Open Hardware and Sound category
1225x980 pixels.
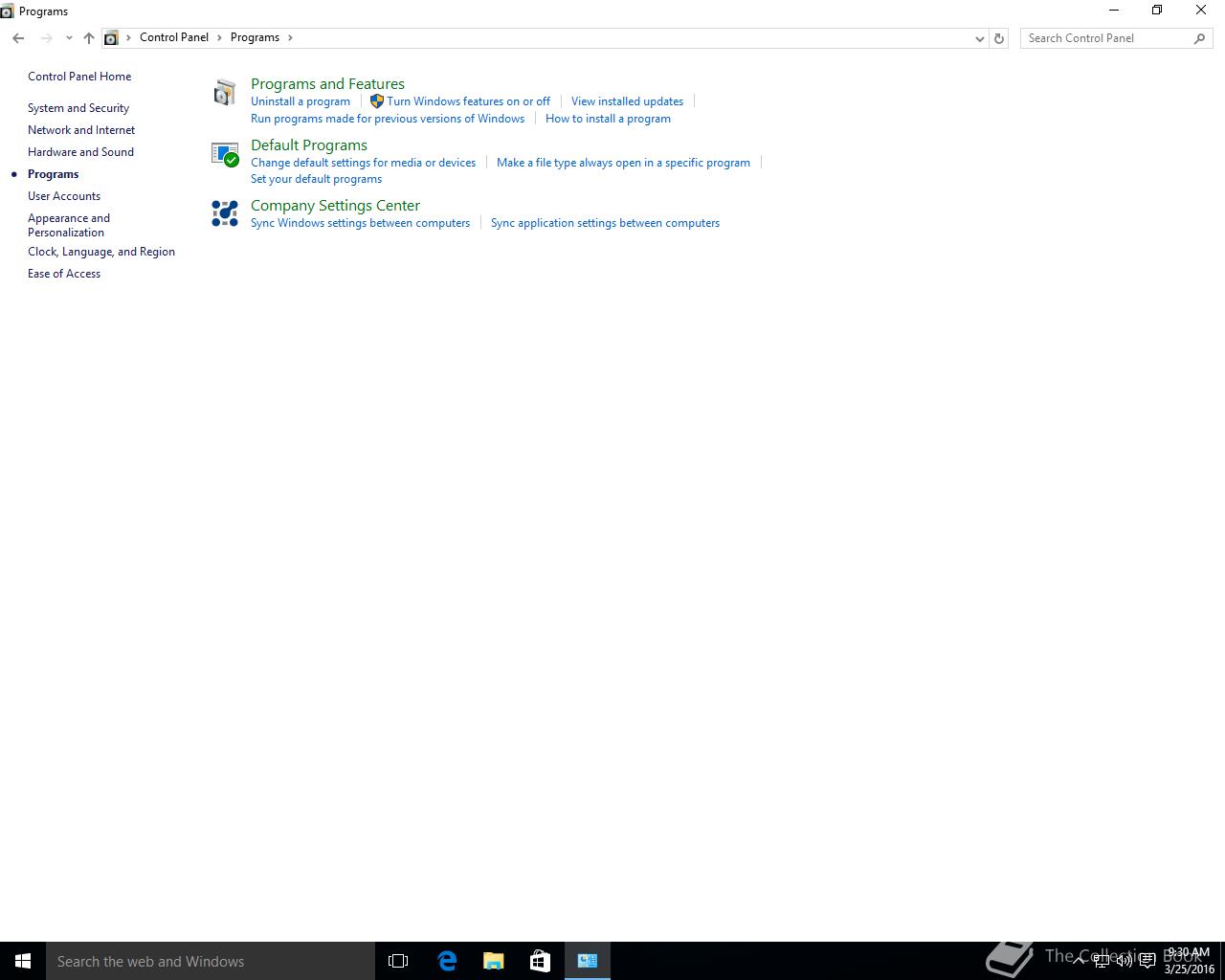click(x=80, y=152)
